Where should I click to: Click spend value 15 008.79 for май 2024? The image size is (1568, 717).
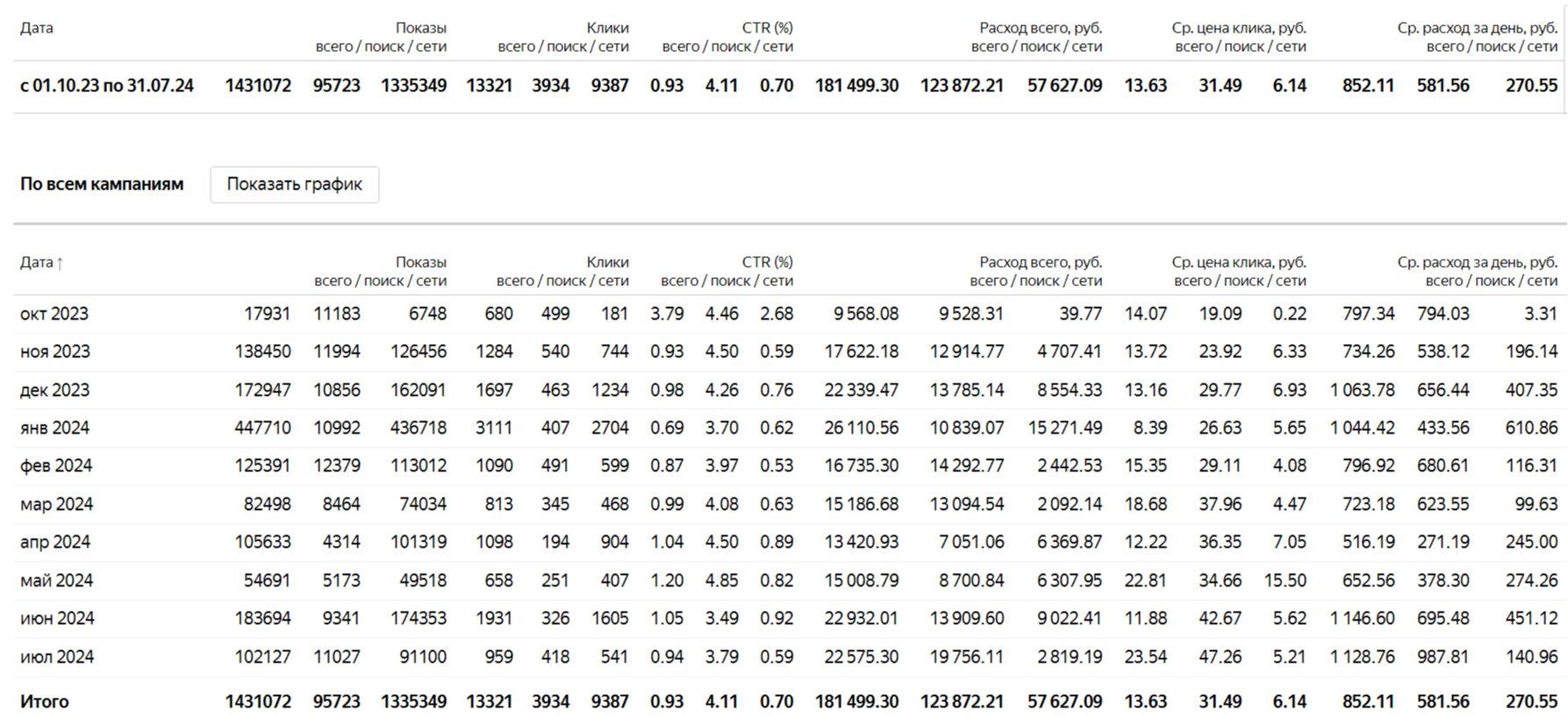pos(862,580)
